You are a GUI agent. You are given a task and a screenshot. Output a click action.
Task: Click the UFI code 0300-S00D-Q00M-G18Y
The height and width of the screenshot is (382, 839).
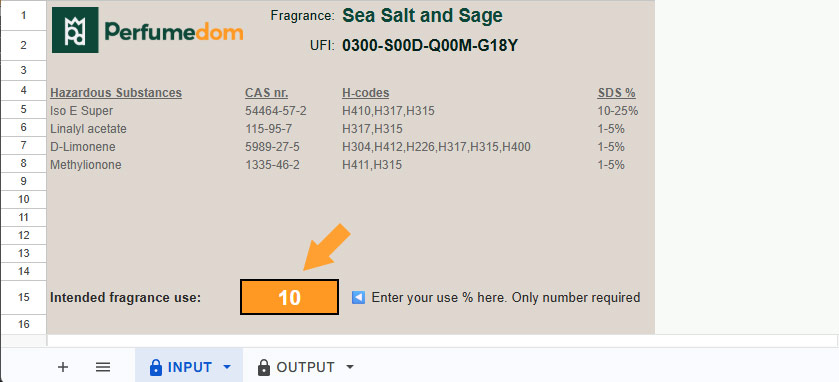(x=430, y=46)
